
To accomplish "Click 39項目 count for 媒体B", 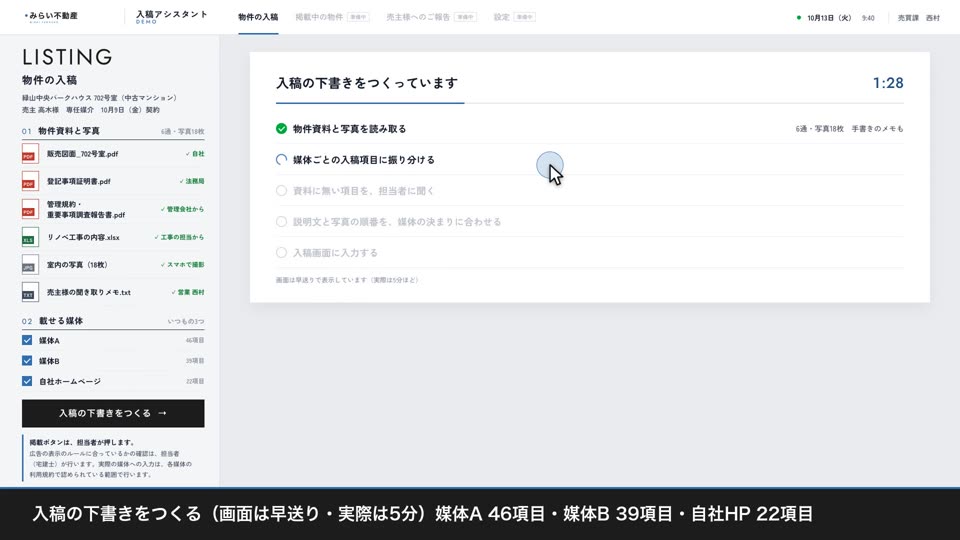I will tap(195, 361).
